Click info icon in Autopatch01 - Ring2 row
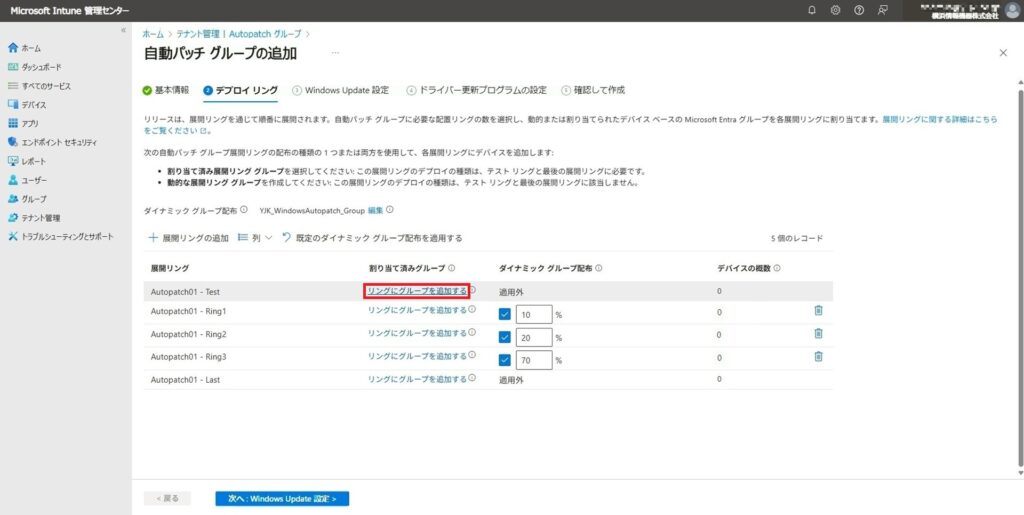Screen dimensions: 1024x515 point(472,333)
